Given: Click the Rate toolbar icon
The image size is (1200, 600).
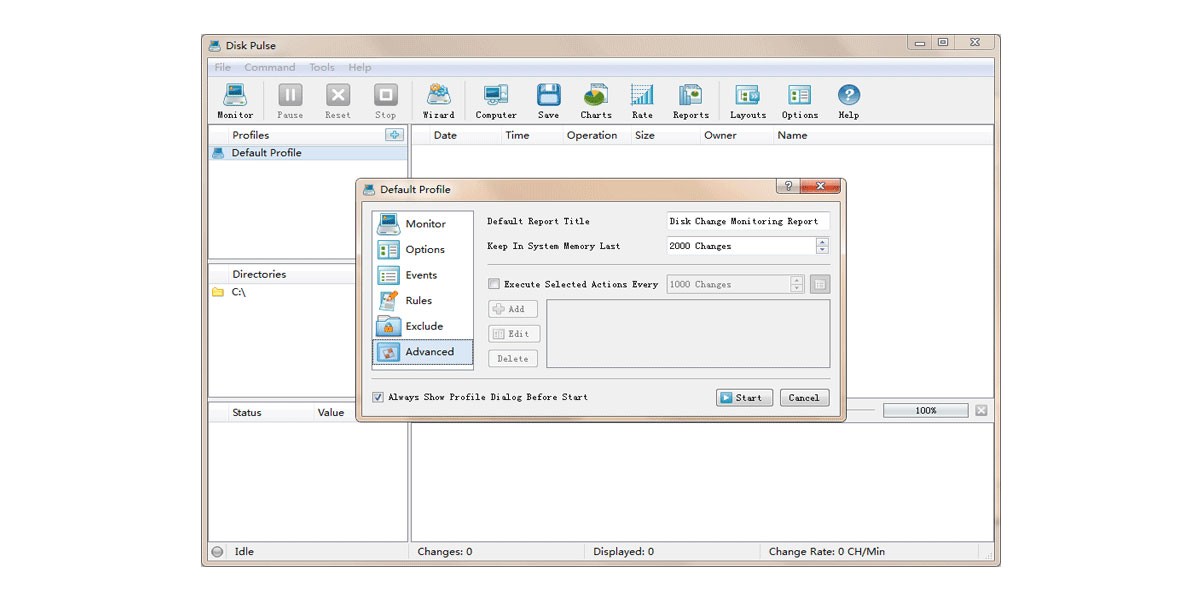Looking at the screenshot, I should 642,101.
